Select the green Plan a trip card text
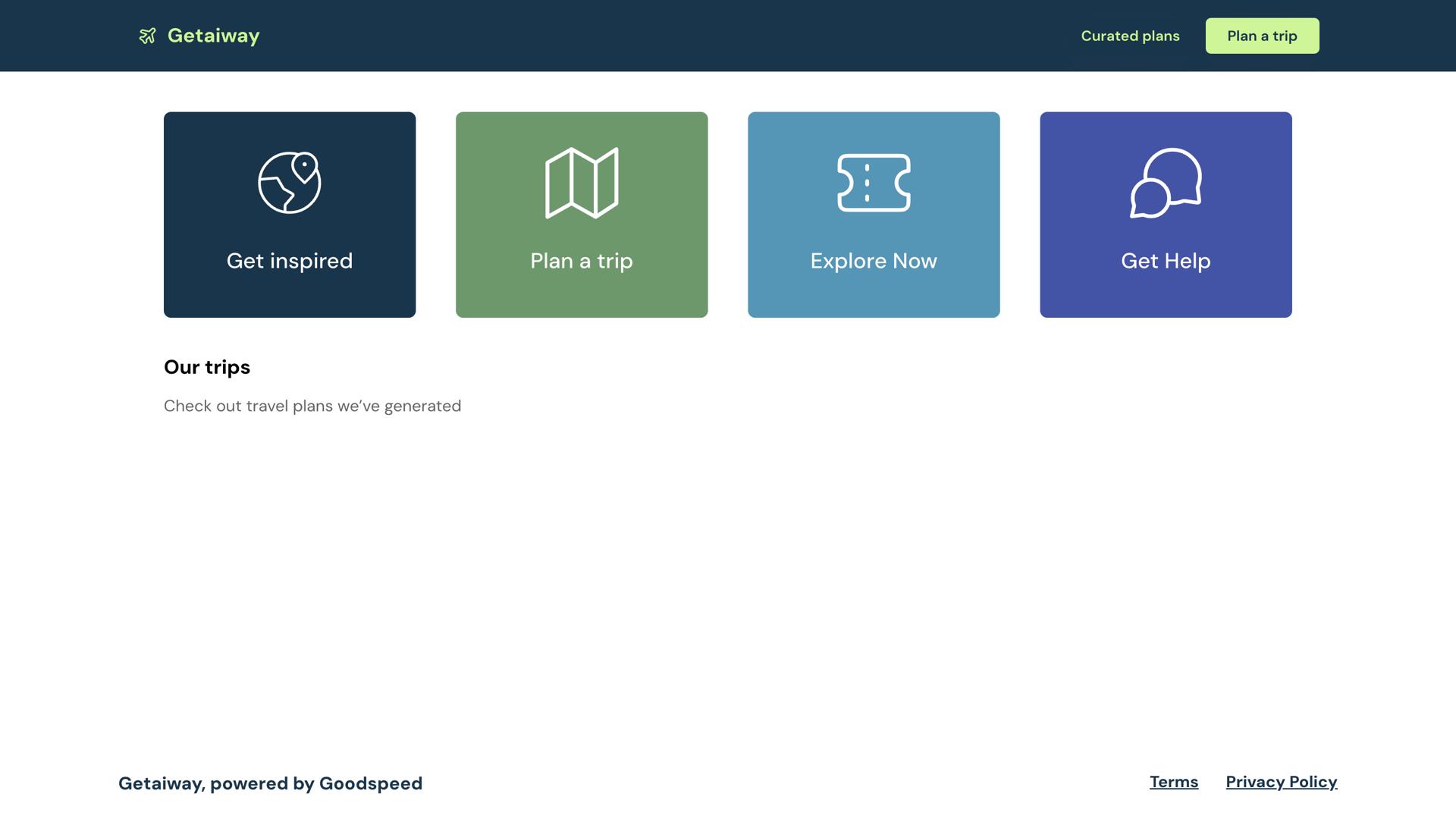This screenshot has height=819, width=1456. click(x=582, y=261)
